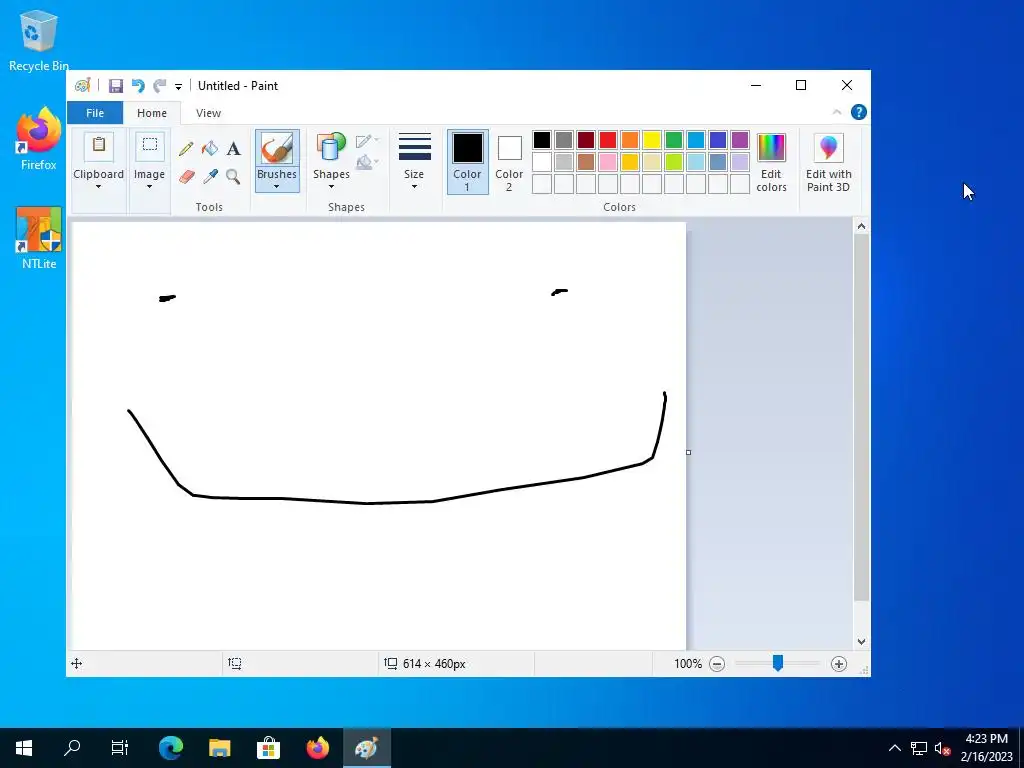This screenshot has height=768, width=1024.
Task: Click Edit with Paint 3D icon
Action: pyautogui.click(x=829, y=148)
